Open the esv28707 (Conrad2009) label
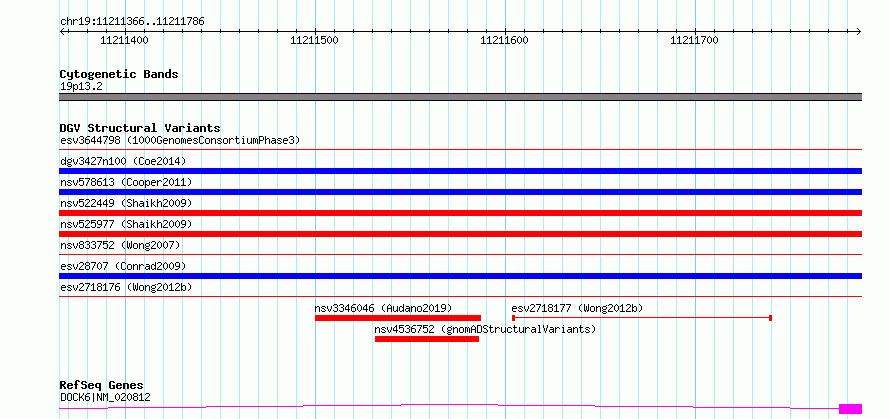Image resolution: width=890 pixels, height=419 pixels. [x=123, y=266]
